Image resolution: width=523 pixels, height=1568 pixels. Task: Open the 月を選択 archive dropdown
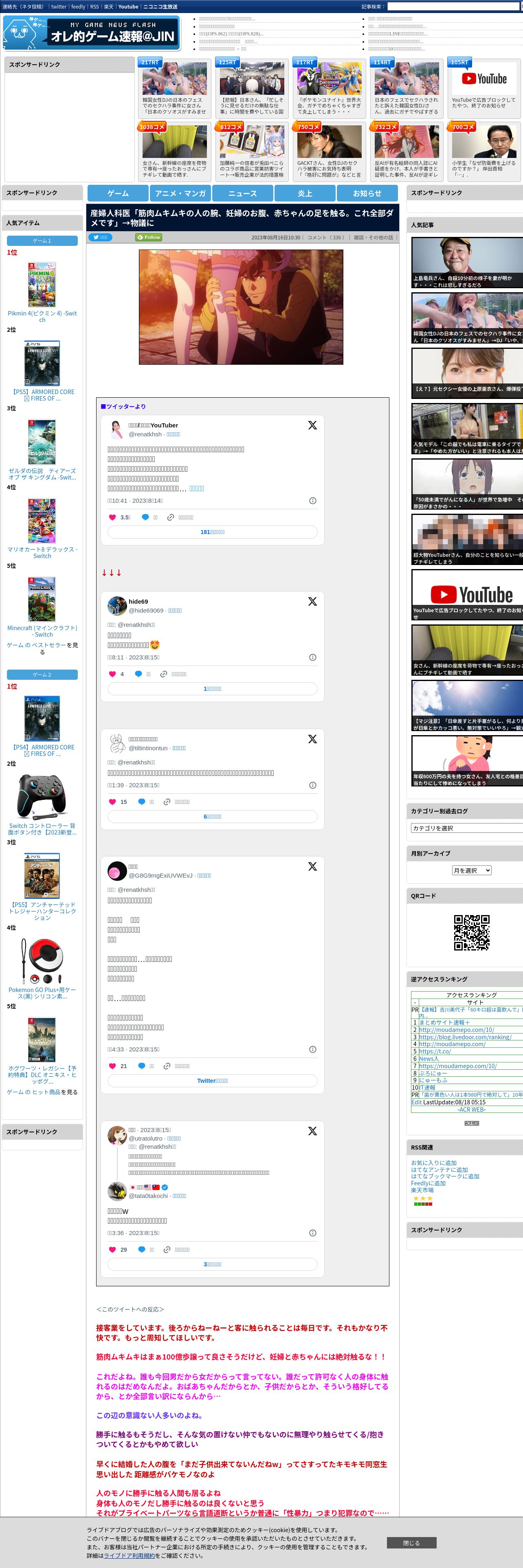tap(471, 870)
